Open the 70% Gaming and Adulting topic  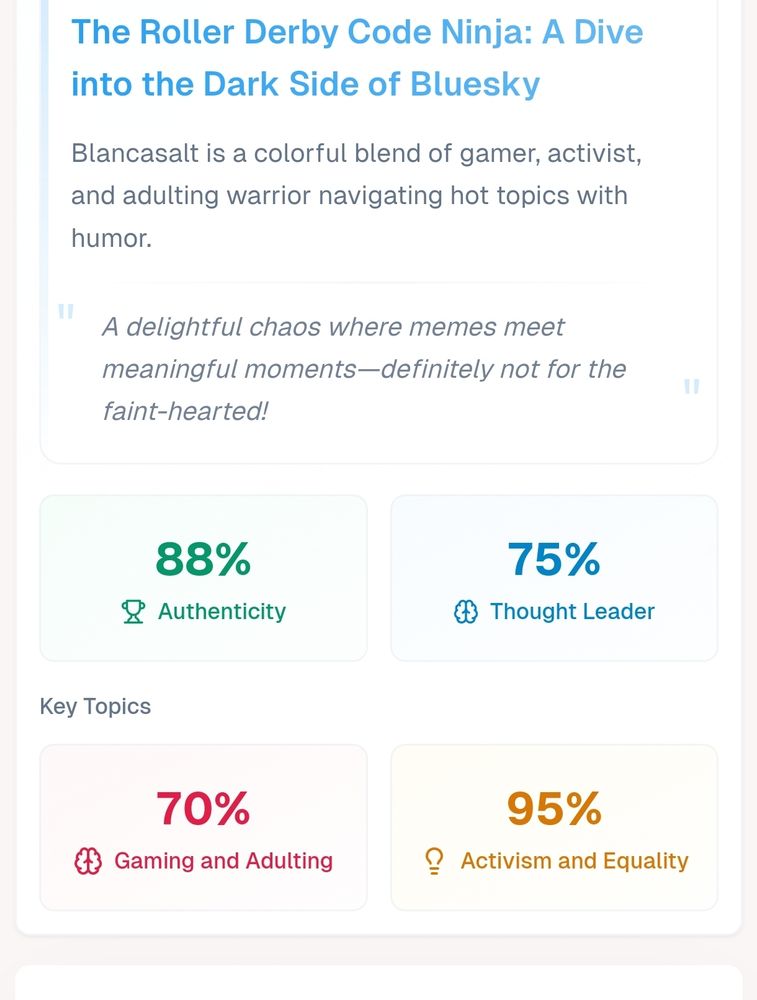[x=203, y=827]
